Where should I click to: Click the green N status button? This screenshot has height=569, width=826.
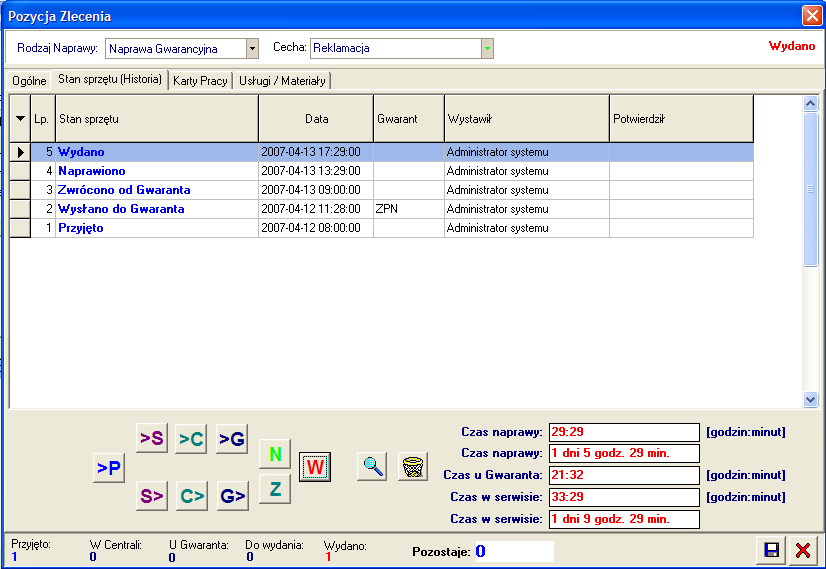pyautogui.click(x=275, y=454)
